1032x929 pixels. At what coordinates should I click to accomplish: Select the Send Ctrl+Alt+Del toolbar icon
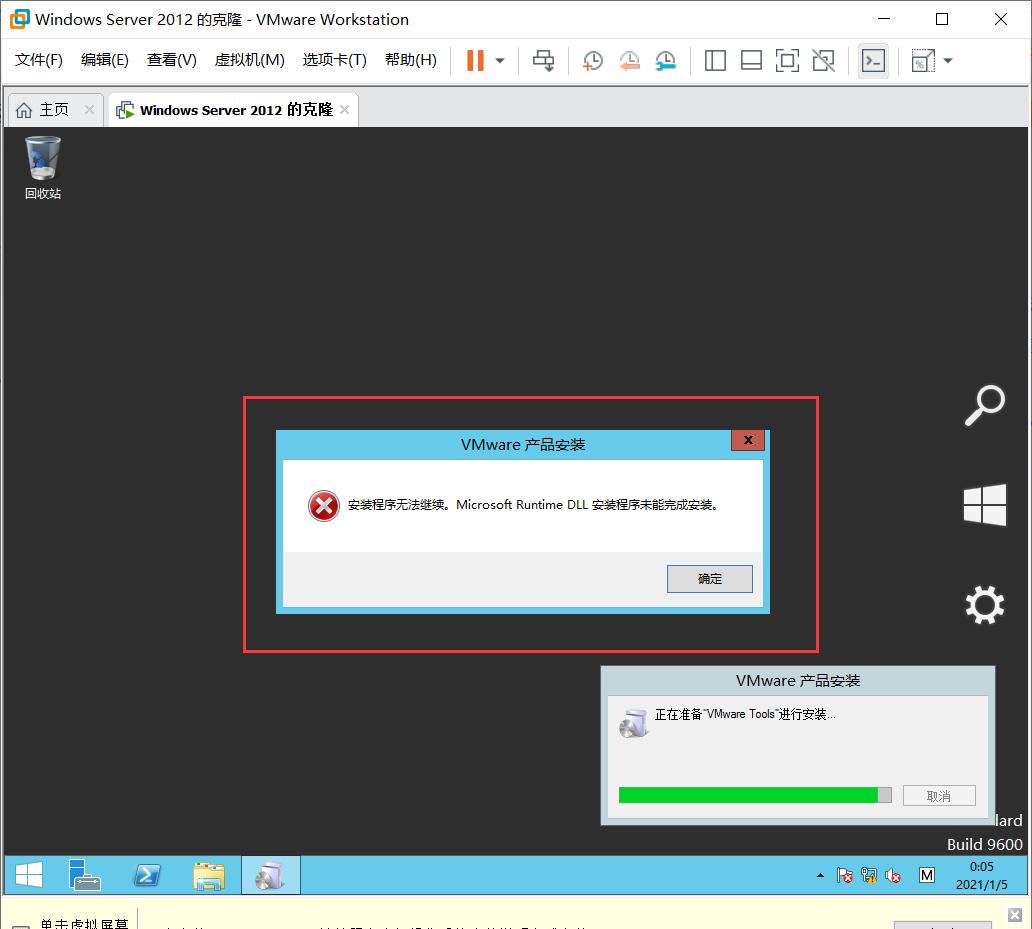544,60
